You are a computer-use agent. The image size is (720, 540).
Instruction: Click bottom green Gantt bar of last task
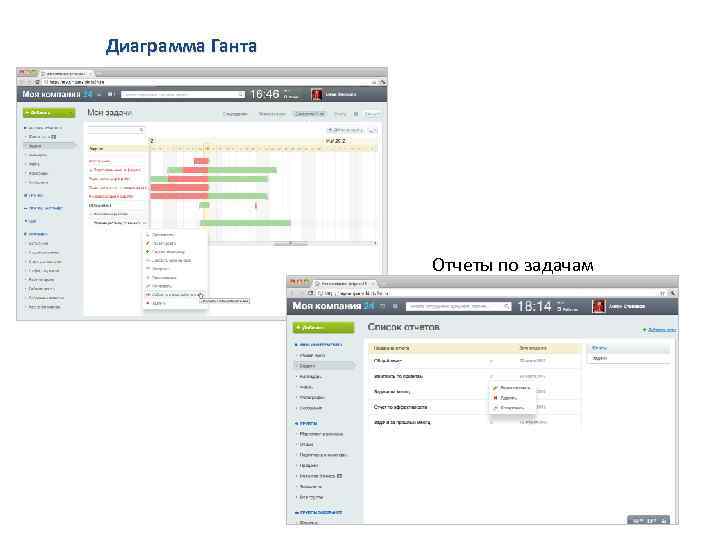[245, 223]
